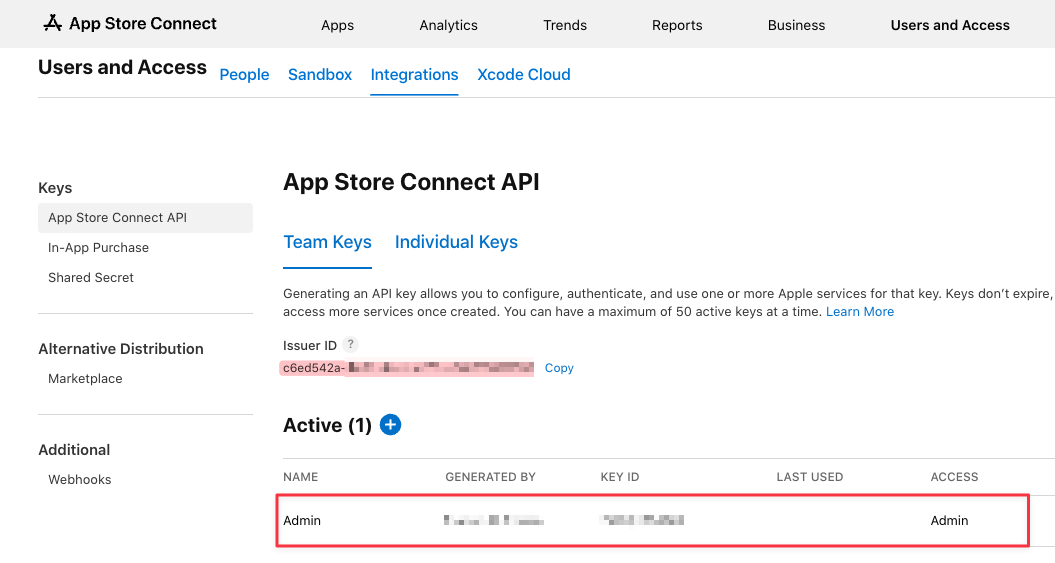Select the Integrations tab
This screenshot has width=1055, height=563.
pyautogui.click(x=414, y=75)
